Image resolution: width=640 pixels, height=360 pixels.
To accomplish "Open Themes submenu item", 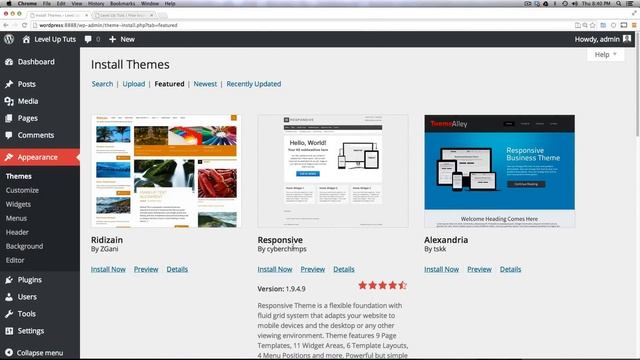I will tap(19, 176).
